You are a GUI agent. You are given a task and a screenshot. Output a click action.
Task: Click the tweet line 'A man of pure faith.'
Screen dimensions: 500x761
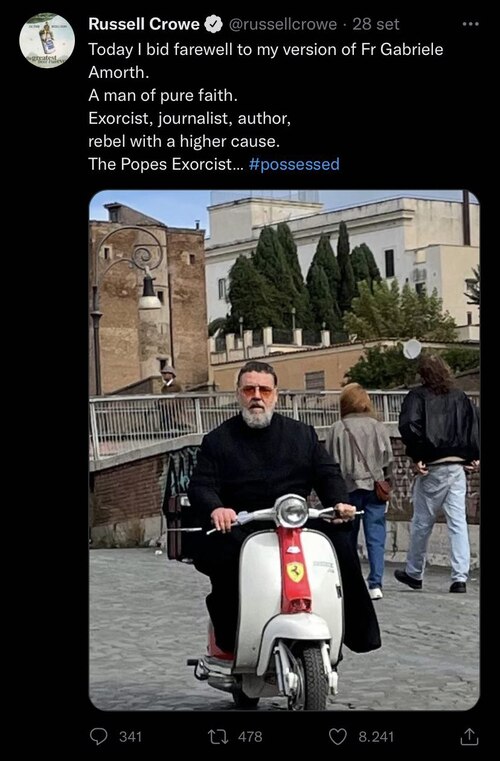(x=163, y=96)
